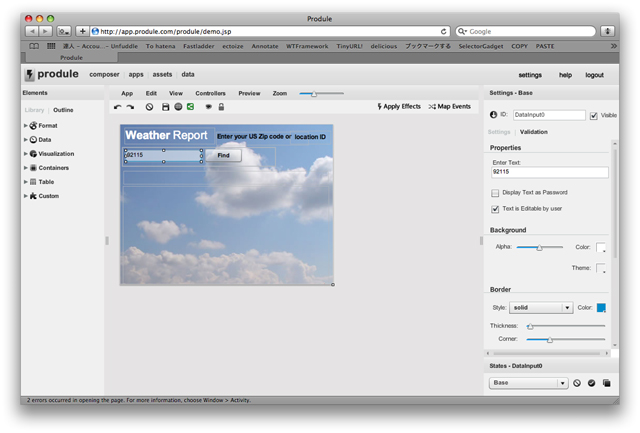640x433 pixels.
Task: Click the delete state circle icon
Action: (577, 383)
